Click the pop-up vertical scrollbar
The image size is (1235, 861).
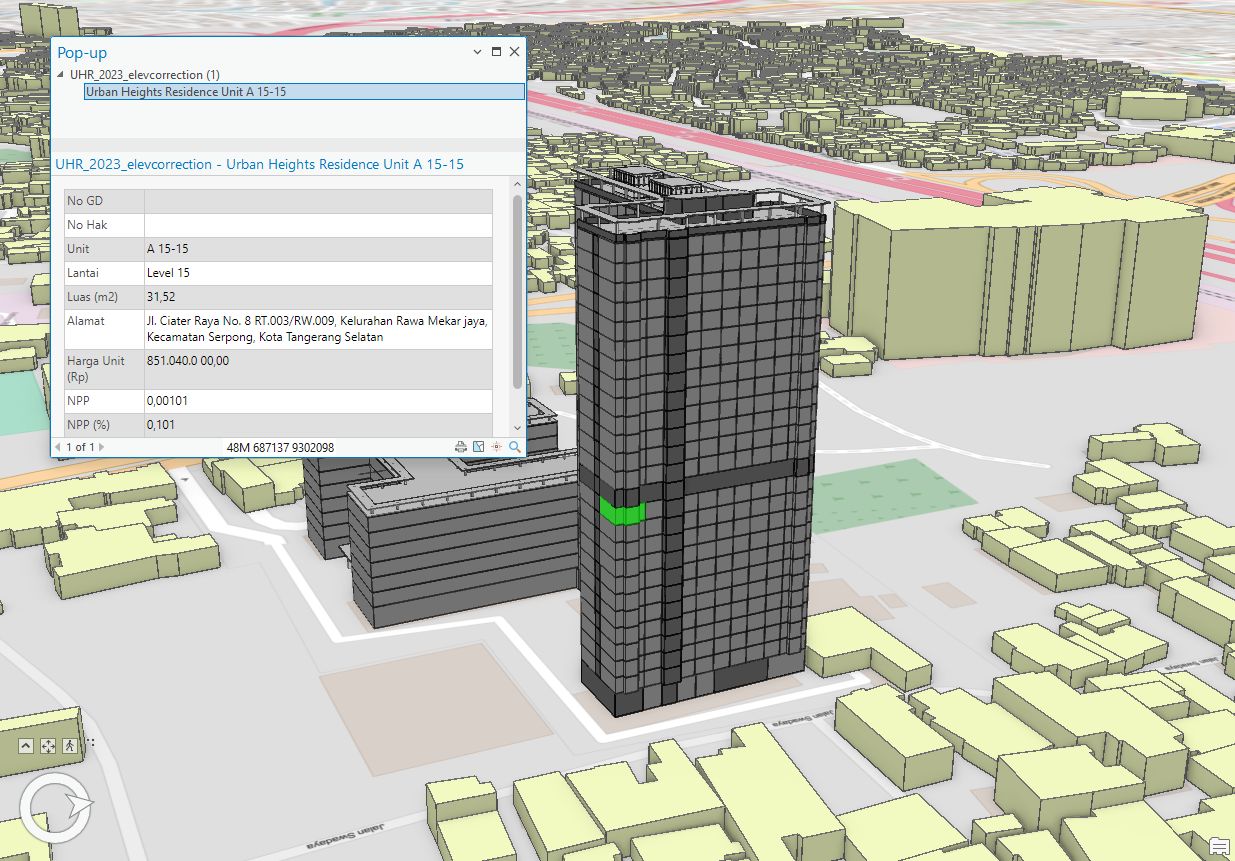[517, 290]
